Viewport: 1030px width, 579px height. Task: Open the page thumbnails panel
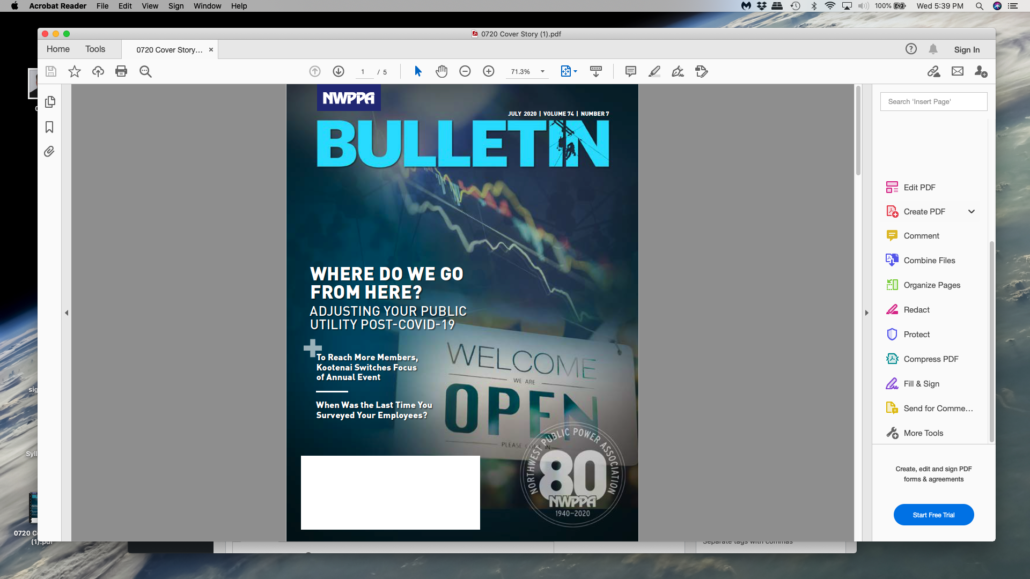(x=50, y=102)
